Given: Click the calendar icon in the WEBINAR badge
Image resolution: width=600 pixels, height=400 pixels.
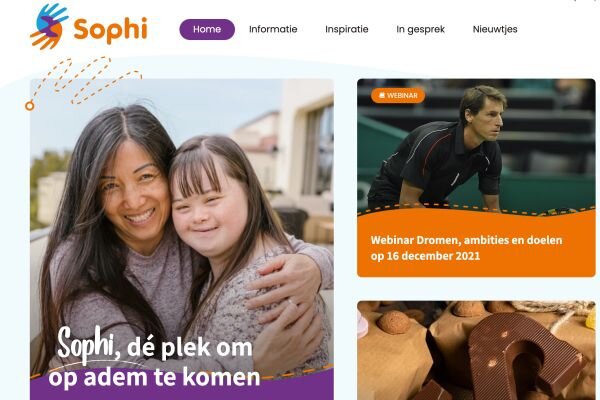Looking at the screenshot, I should tap(382, 95).
